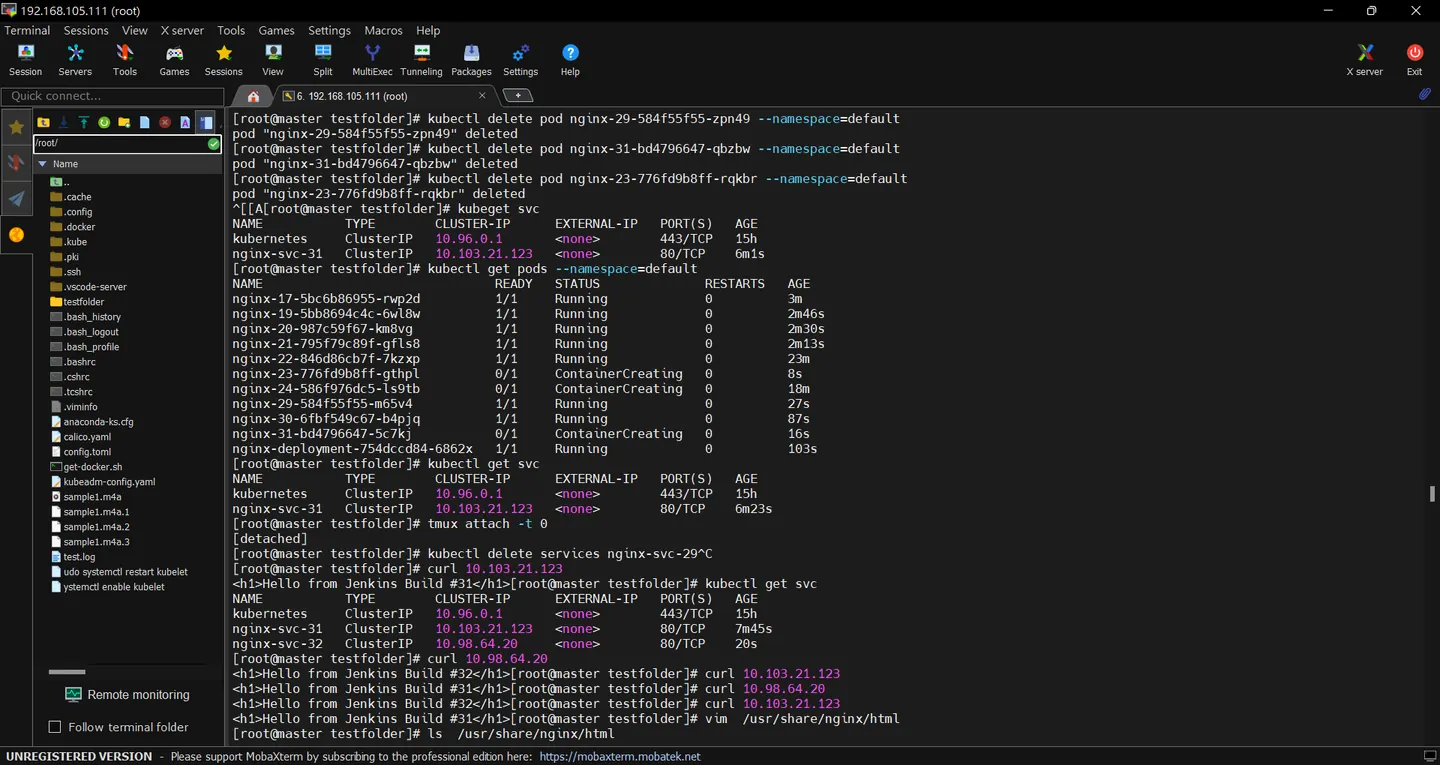This screenshot has height=765, width=1440.
Task: Click the MultiExec toolbar icon
Action: [372, 60]
